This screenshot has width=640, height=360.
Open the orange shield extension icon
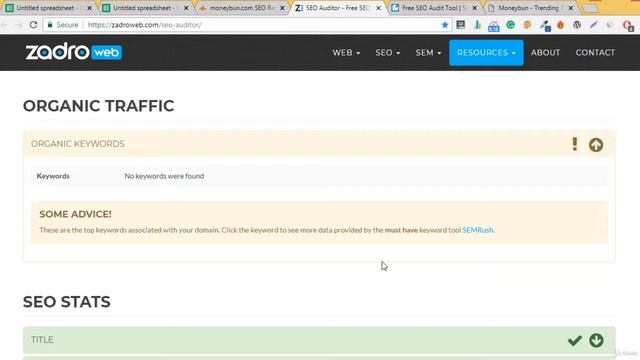(527, 25)
